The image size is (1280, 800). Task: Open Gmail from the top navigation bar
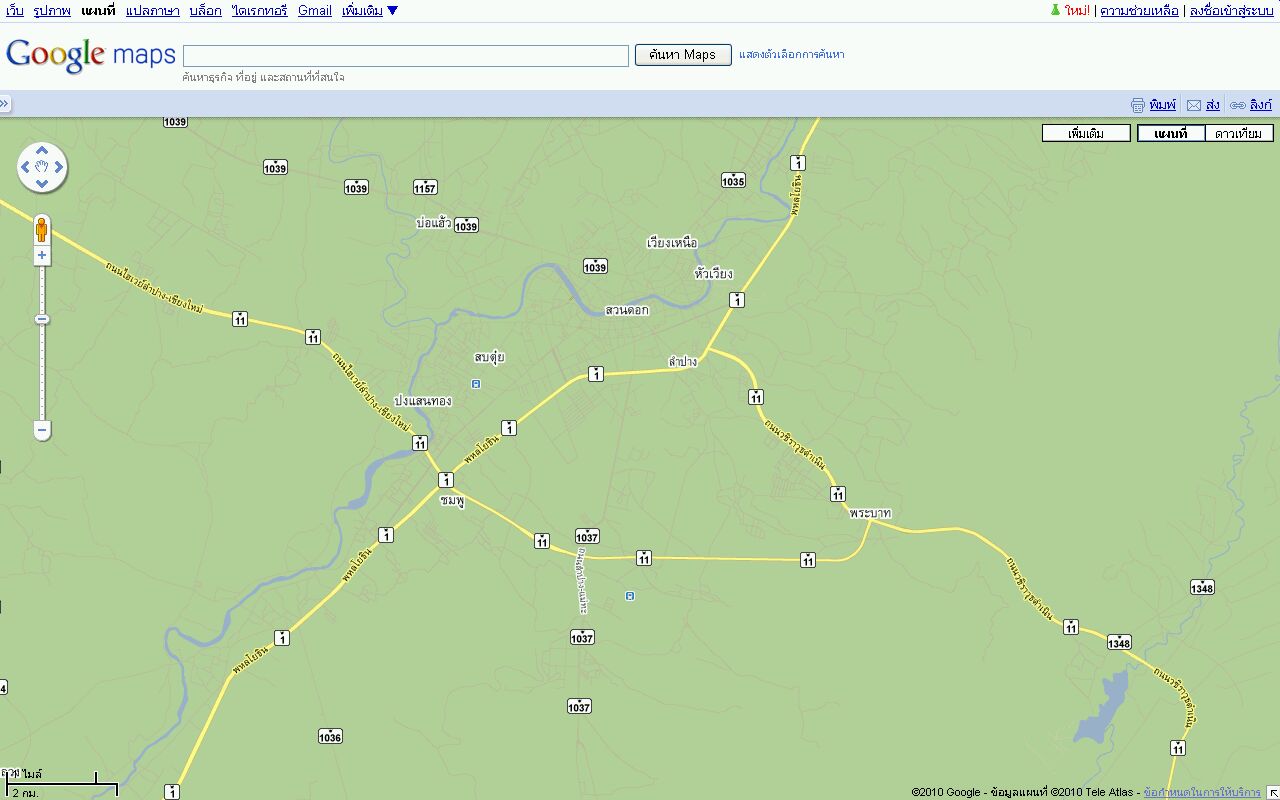pos(314,11)
